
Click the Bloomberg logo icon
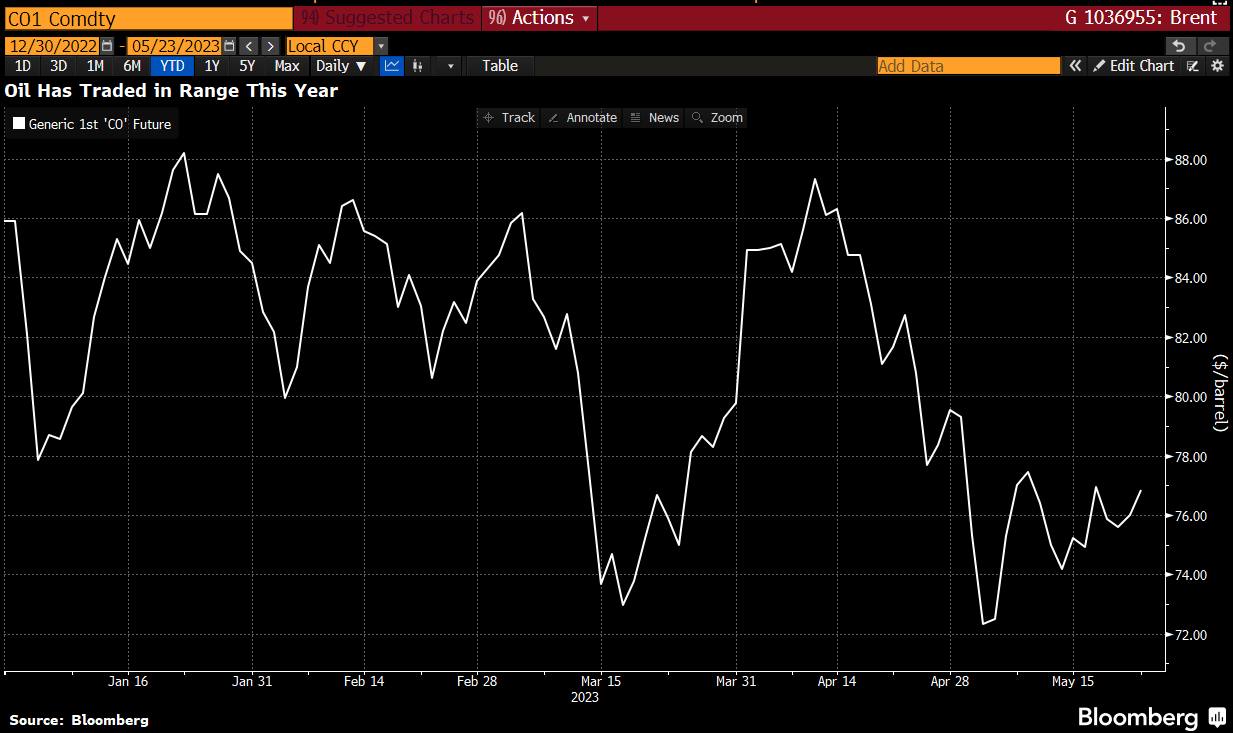(x=1218, y=717)
